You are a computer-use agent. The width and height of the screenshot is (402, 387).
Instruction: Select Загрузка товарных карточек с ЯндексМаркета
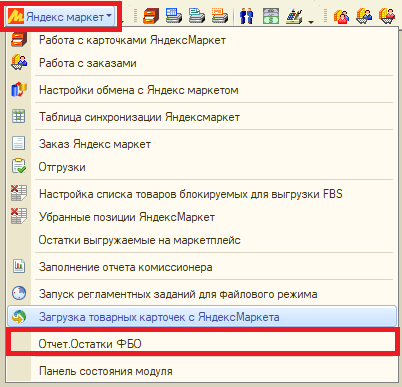[202, 317]
